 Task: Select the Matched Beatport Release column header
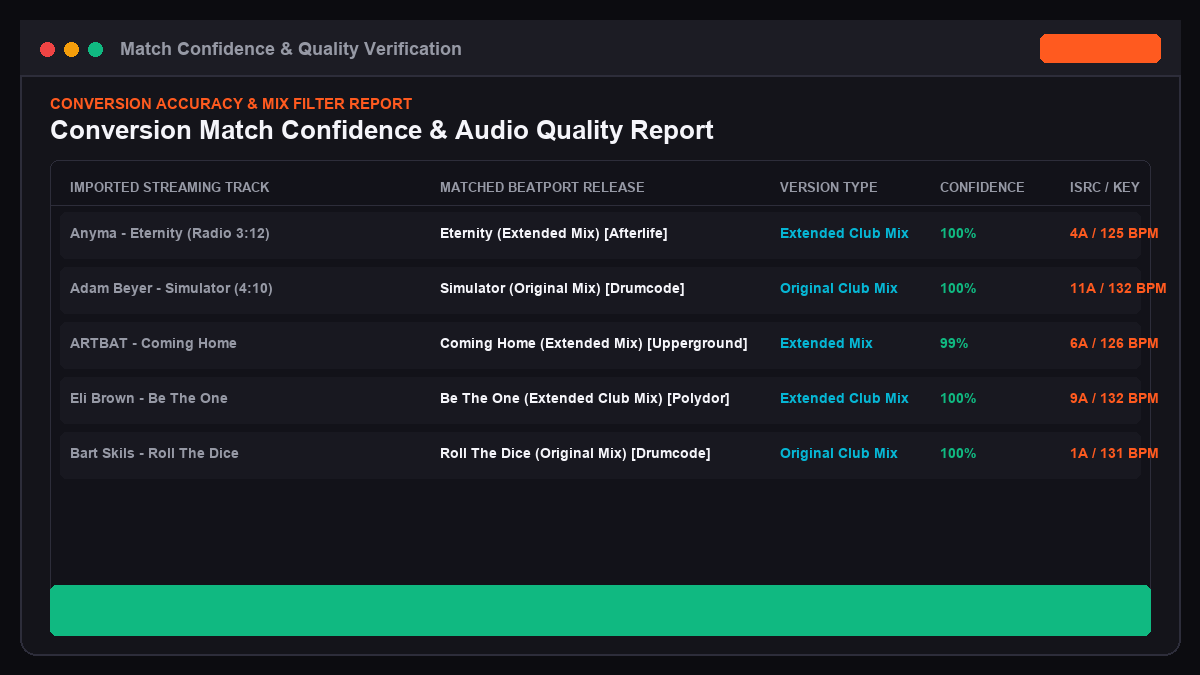click(x=542, y=187)
